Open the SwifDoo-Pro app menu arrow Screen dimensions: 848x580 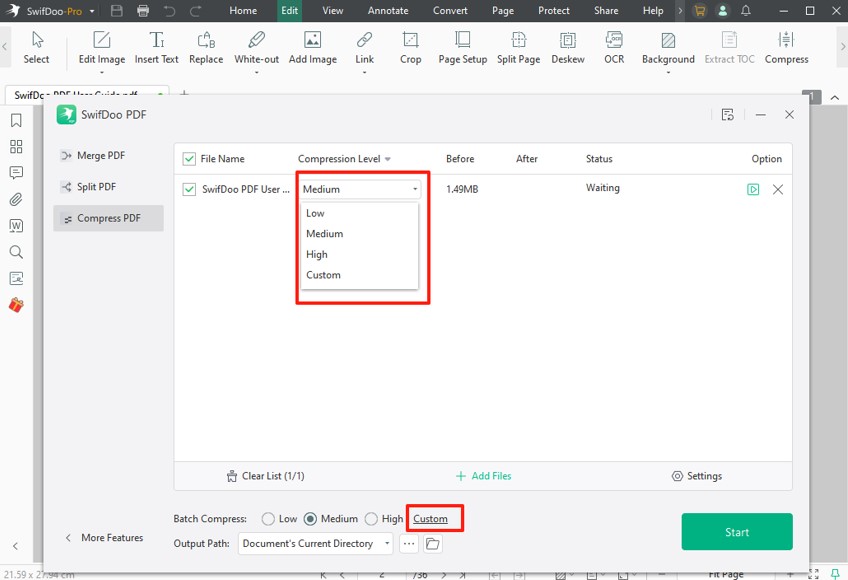click(x=92, y=11)
